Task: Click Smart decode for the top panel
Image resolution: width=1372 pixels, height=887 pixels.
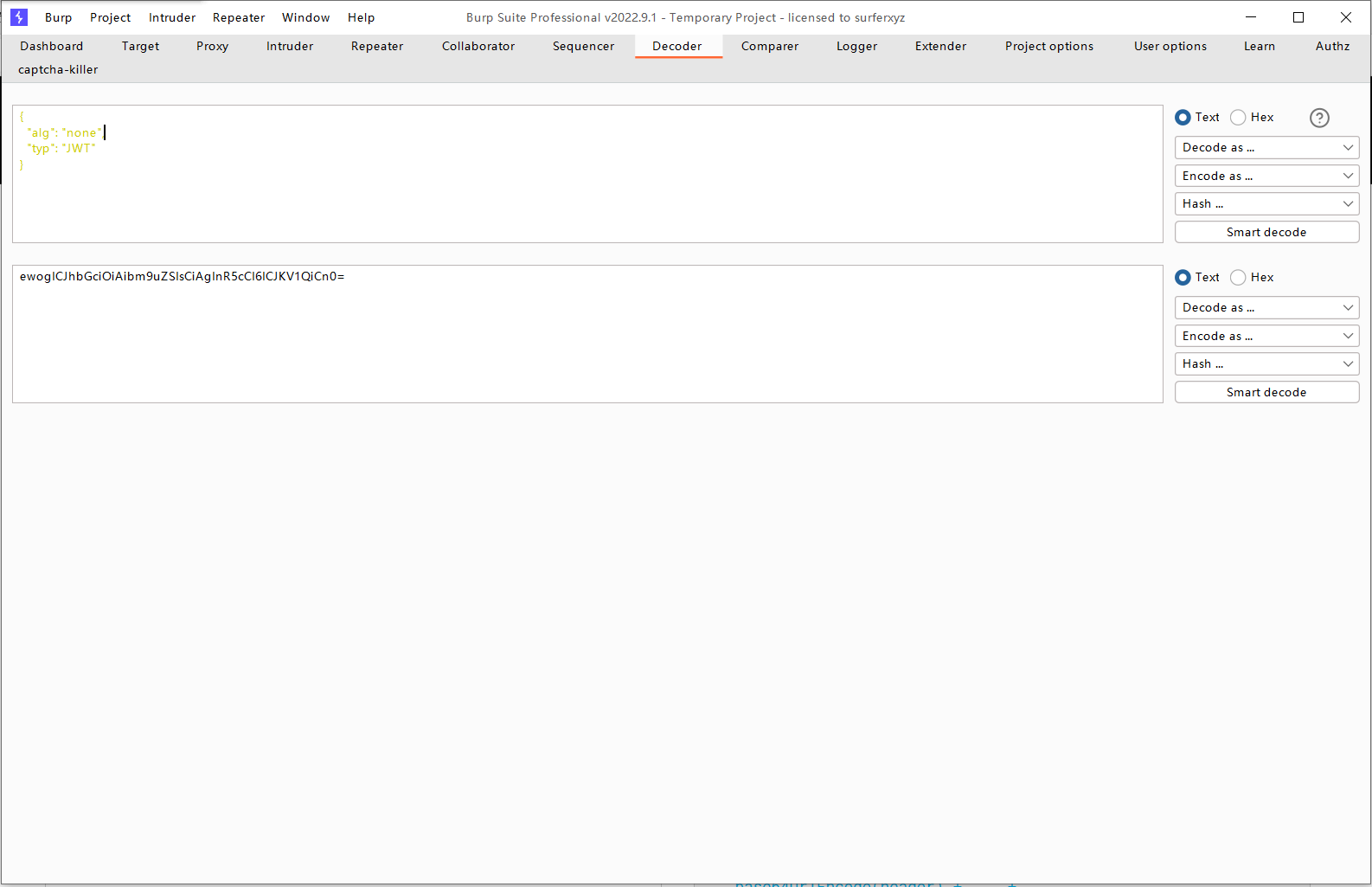Action: coord(1266,233)
